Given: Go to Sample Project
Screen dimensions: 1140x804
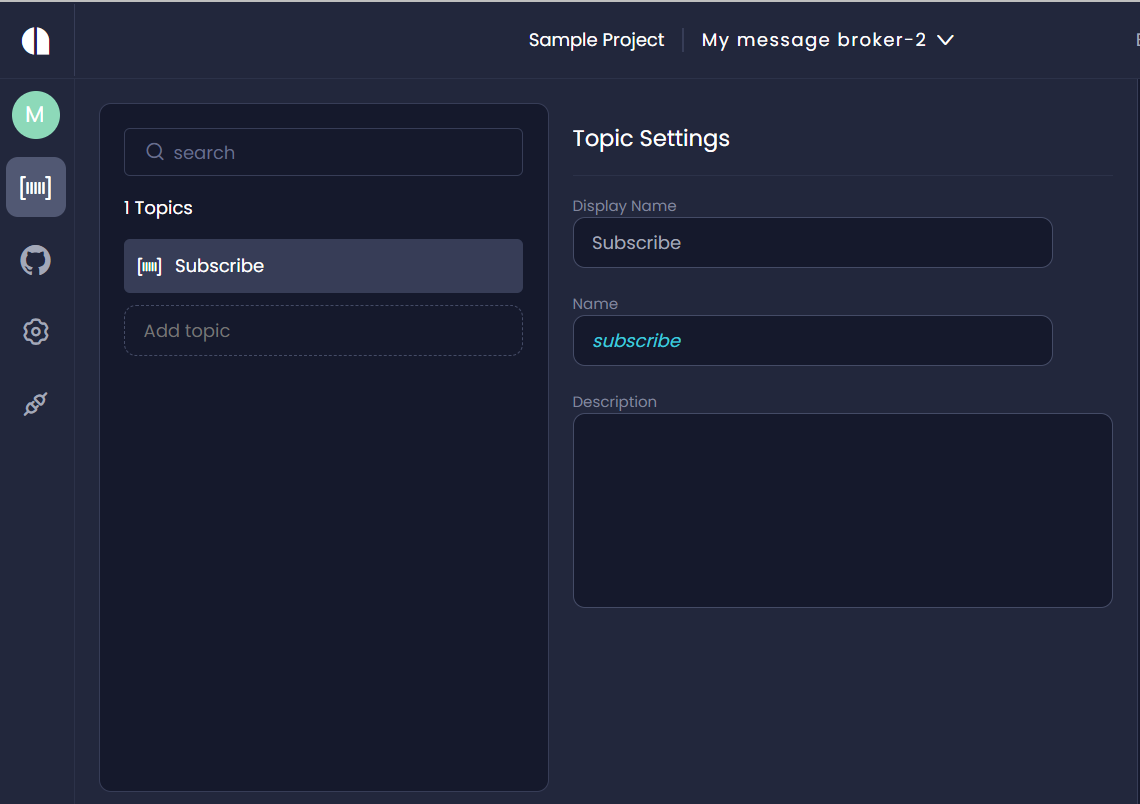Looking at the screenshot, I should click(x=596, y=40).
